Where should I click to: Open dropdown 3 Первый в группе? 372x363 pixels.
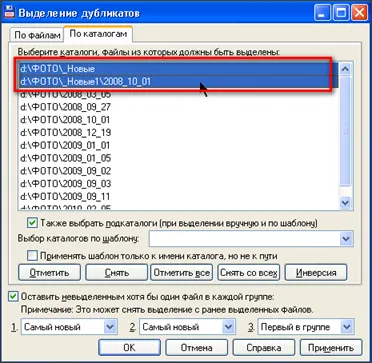point(305,327)
